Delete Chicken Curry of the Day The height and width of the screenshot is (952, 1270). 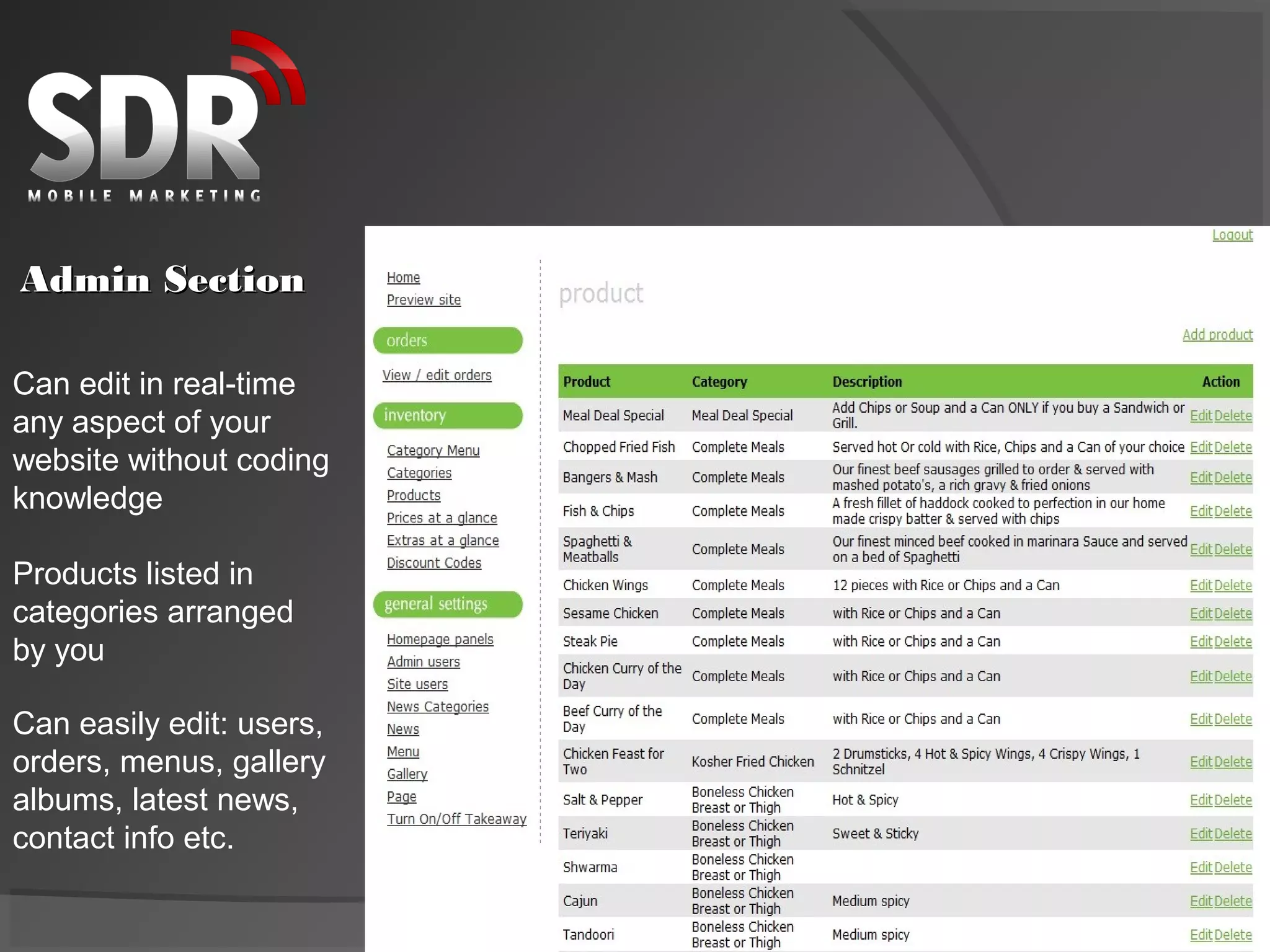[x=1233, y=677]
